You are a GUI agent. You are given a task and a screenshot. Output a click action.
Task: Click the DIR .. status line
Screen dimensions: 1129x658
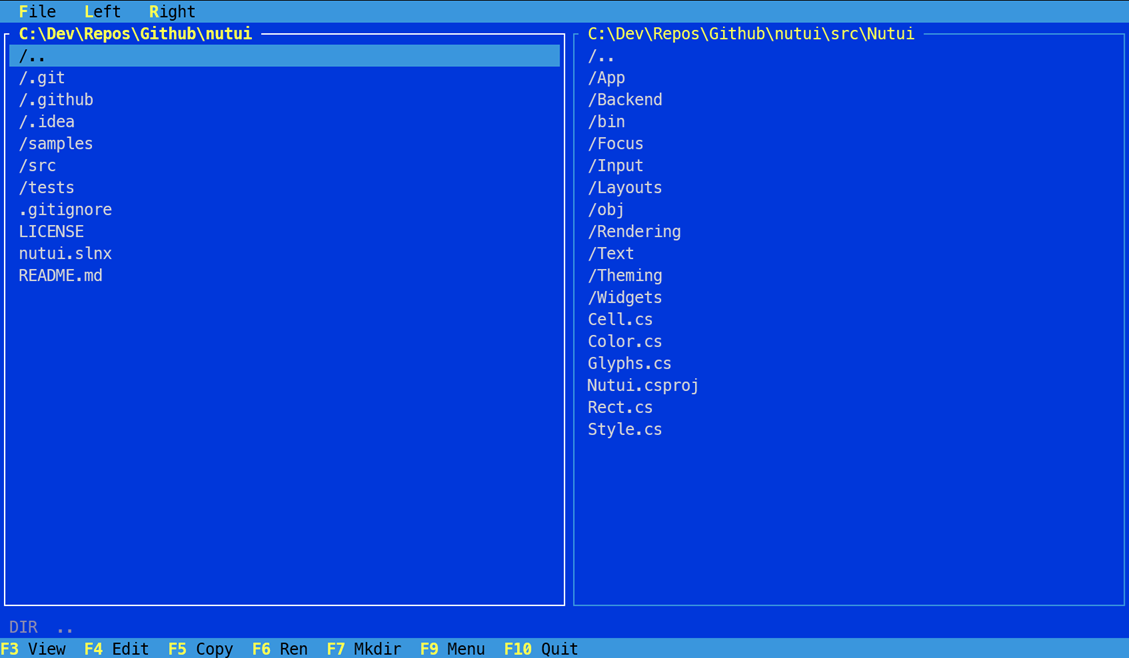tap(41, 627)
